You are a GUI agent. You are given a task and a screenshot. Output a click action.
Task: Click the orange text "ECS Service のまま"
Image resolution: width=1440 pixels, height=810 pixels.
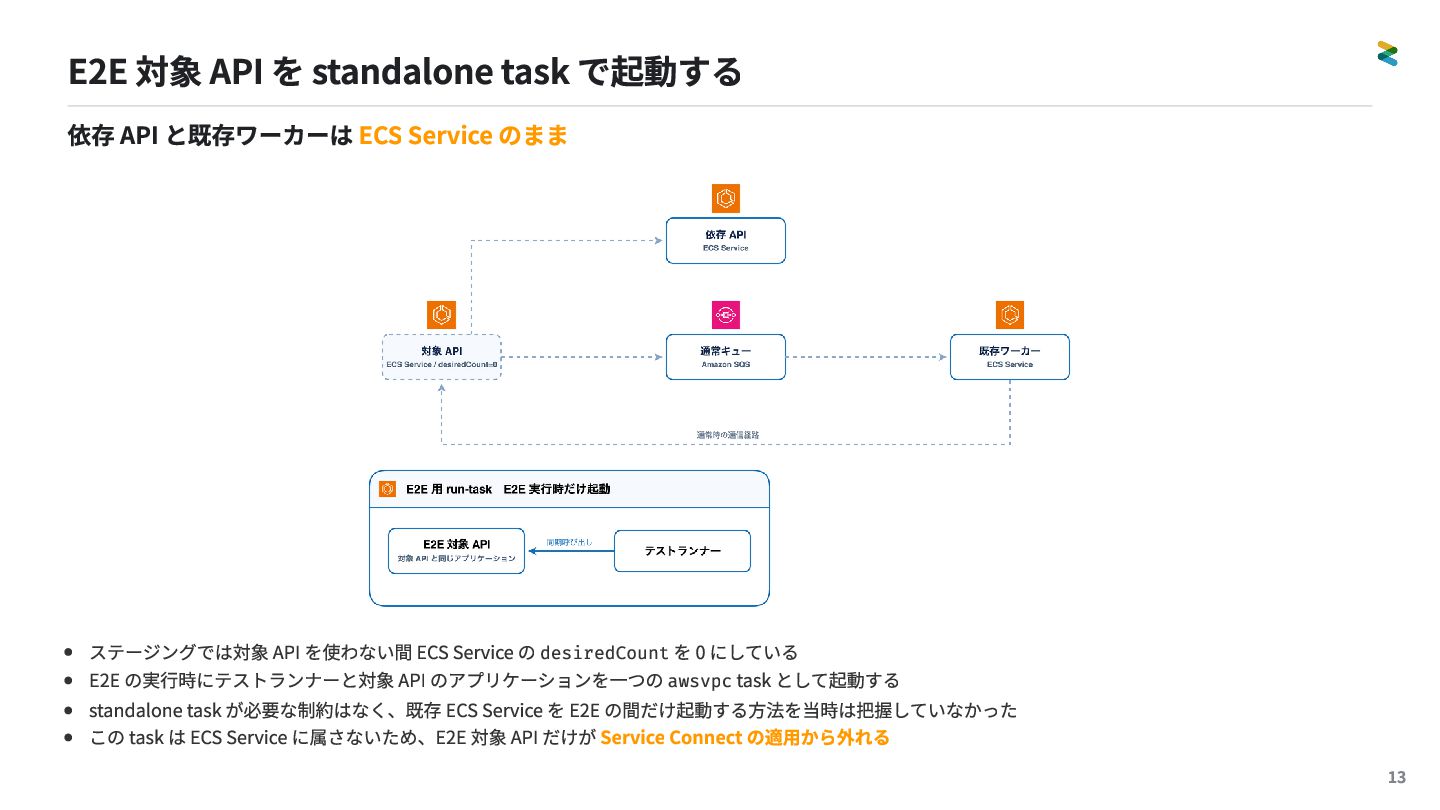click(463, 135)
